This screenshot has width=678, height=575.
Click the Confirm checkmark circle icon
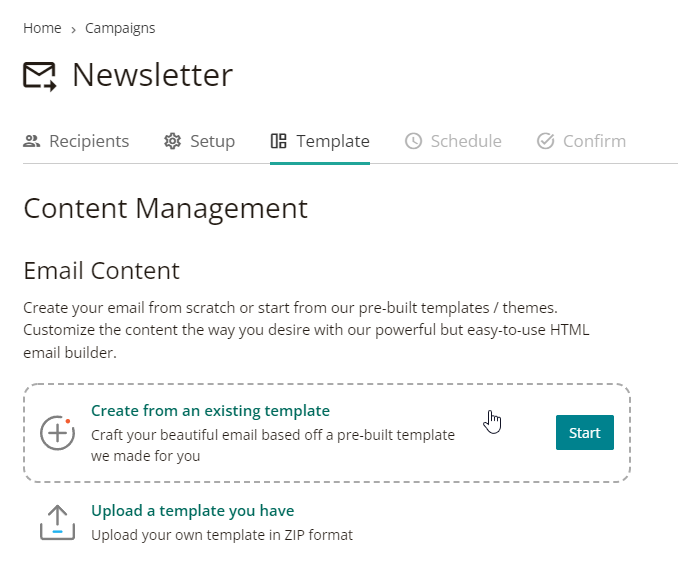pyautogui.click(x=546, y=141)
